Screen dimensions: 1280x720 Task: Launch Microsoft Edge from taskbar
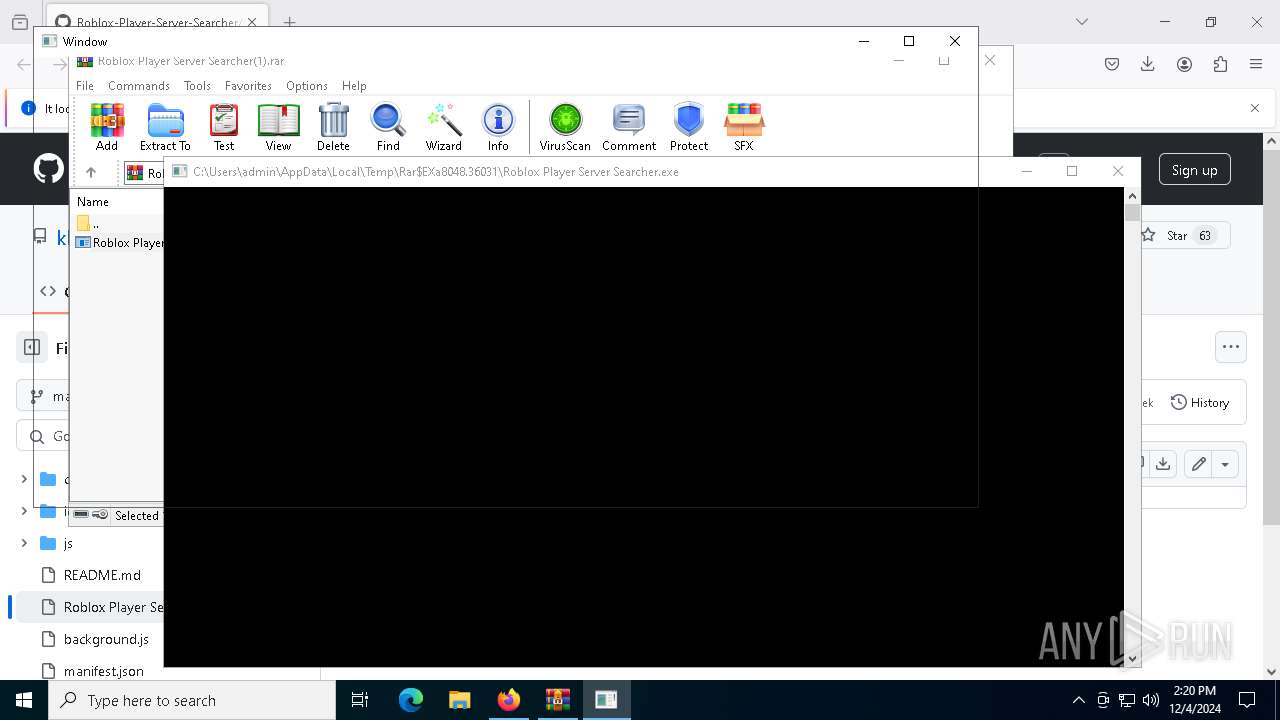411,700
